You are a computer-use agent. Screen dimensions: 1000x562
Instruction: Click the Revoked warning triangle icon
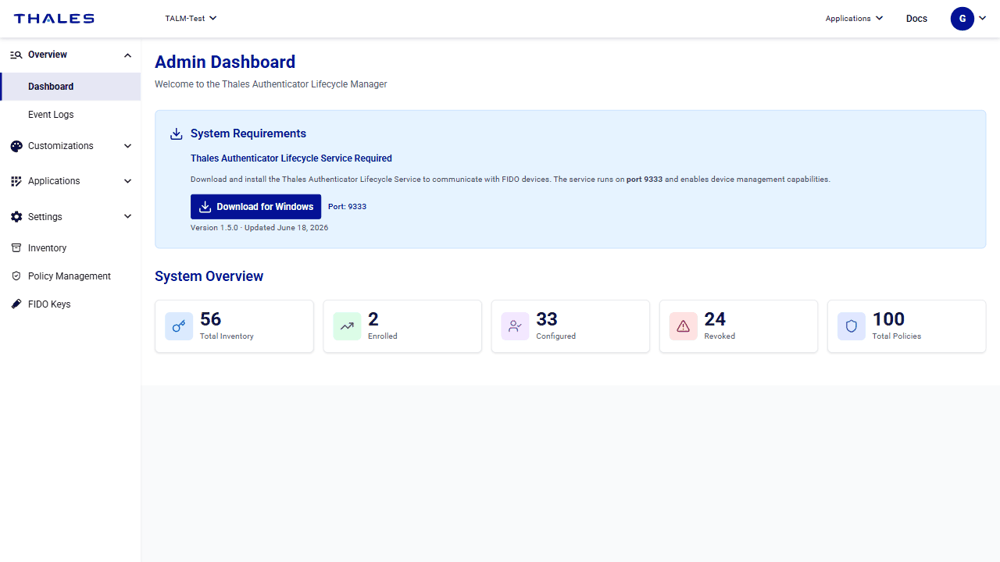click(683, 326)
